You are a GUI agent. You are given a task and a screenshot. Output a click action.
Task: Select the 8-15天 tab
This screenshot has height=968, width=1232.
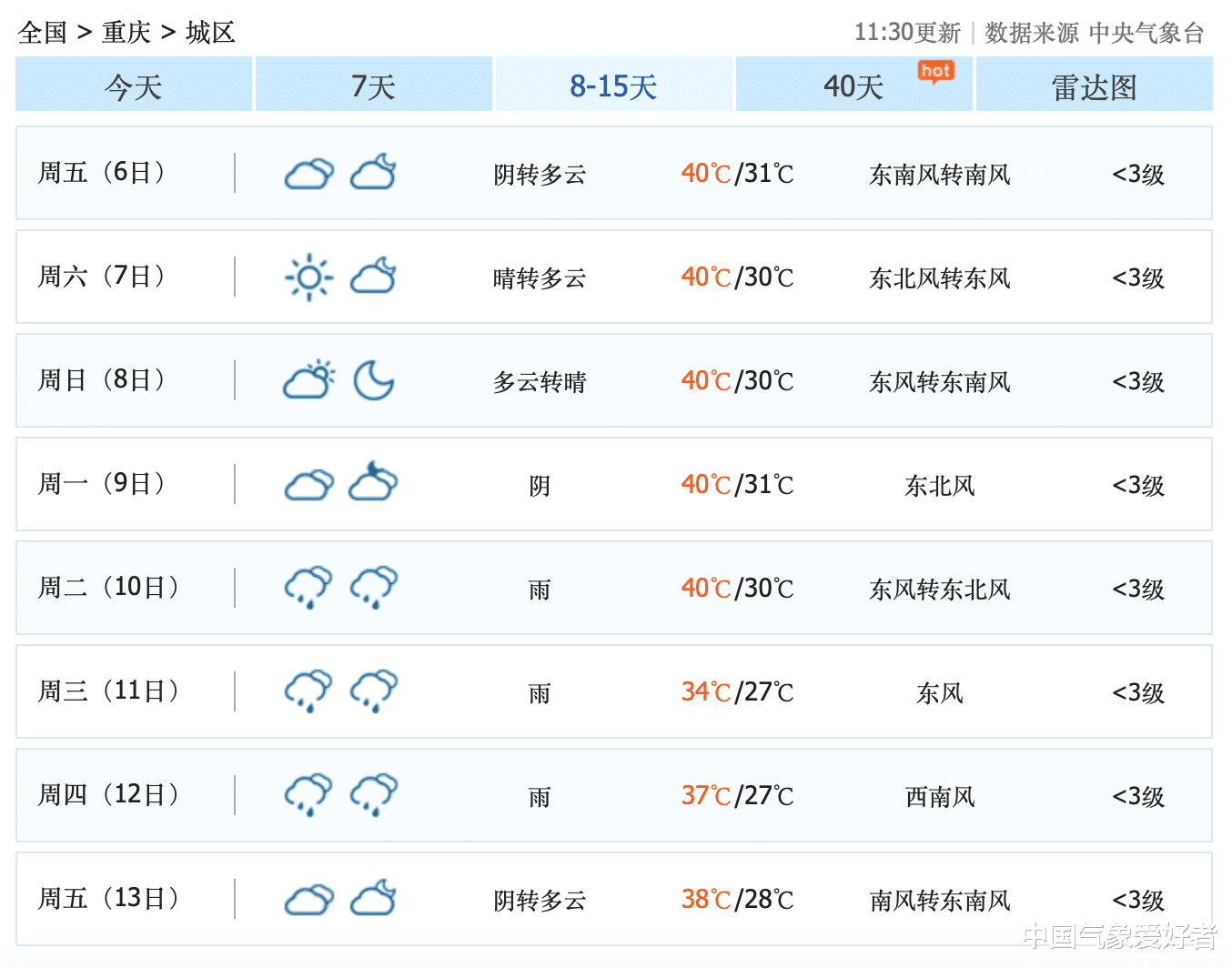pyautogui.click(x=614, y=86)
